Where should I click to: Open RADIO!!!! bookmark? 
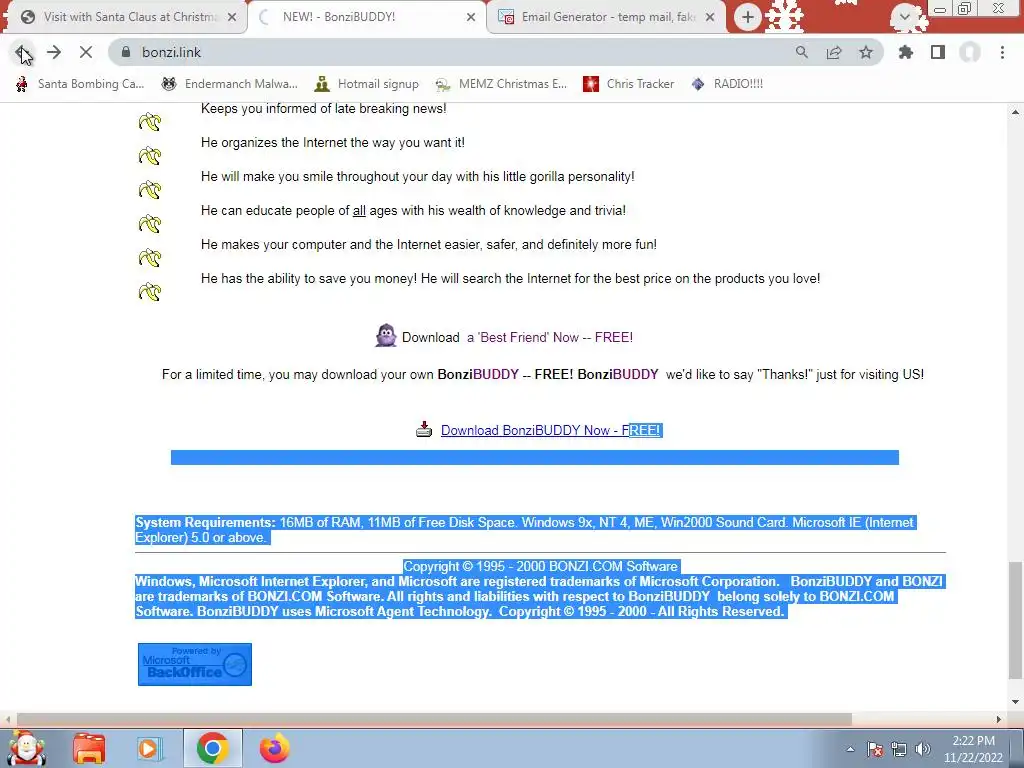coord(727,84)
